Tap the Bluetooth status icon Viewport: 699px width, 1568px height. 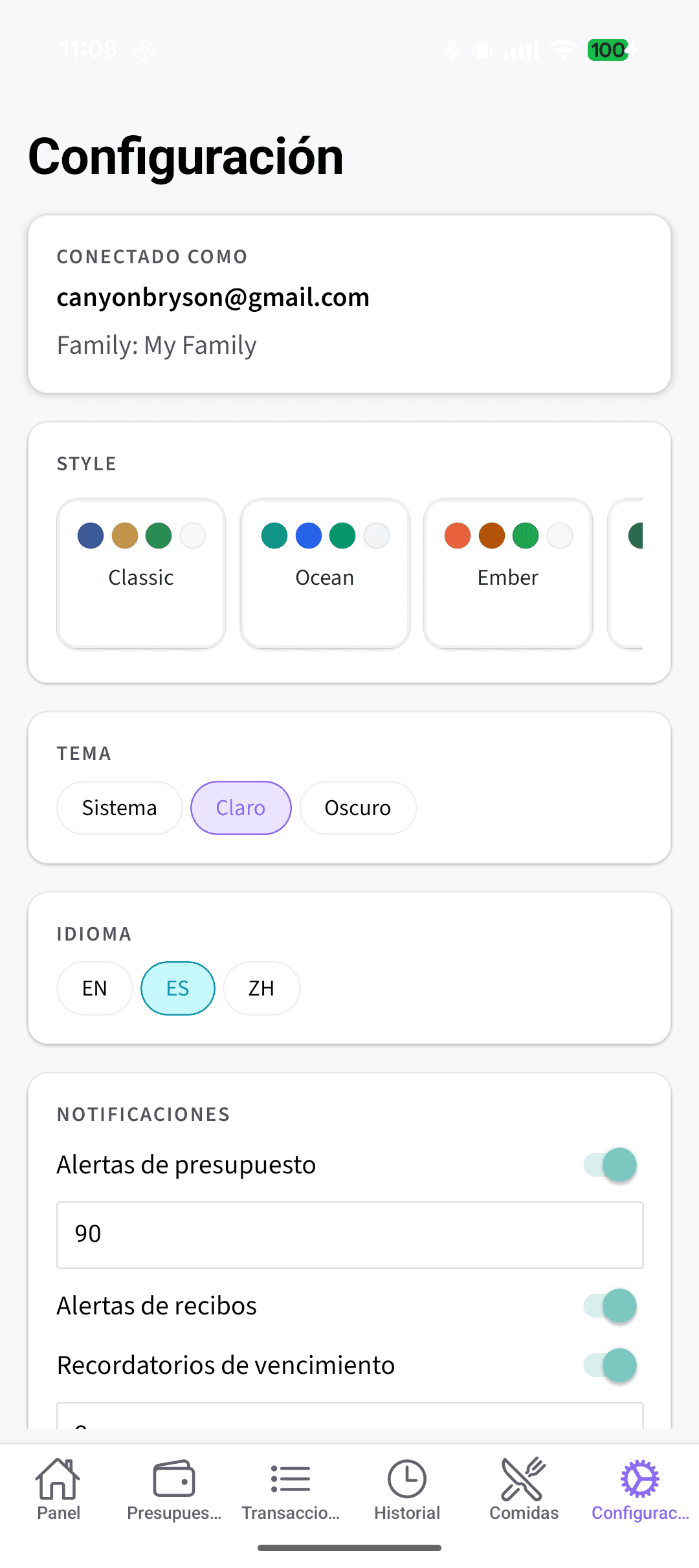point(451,49)
